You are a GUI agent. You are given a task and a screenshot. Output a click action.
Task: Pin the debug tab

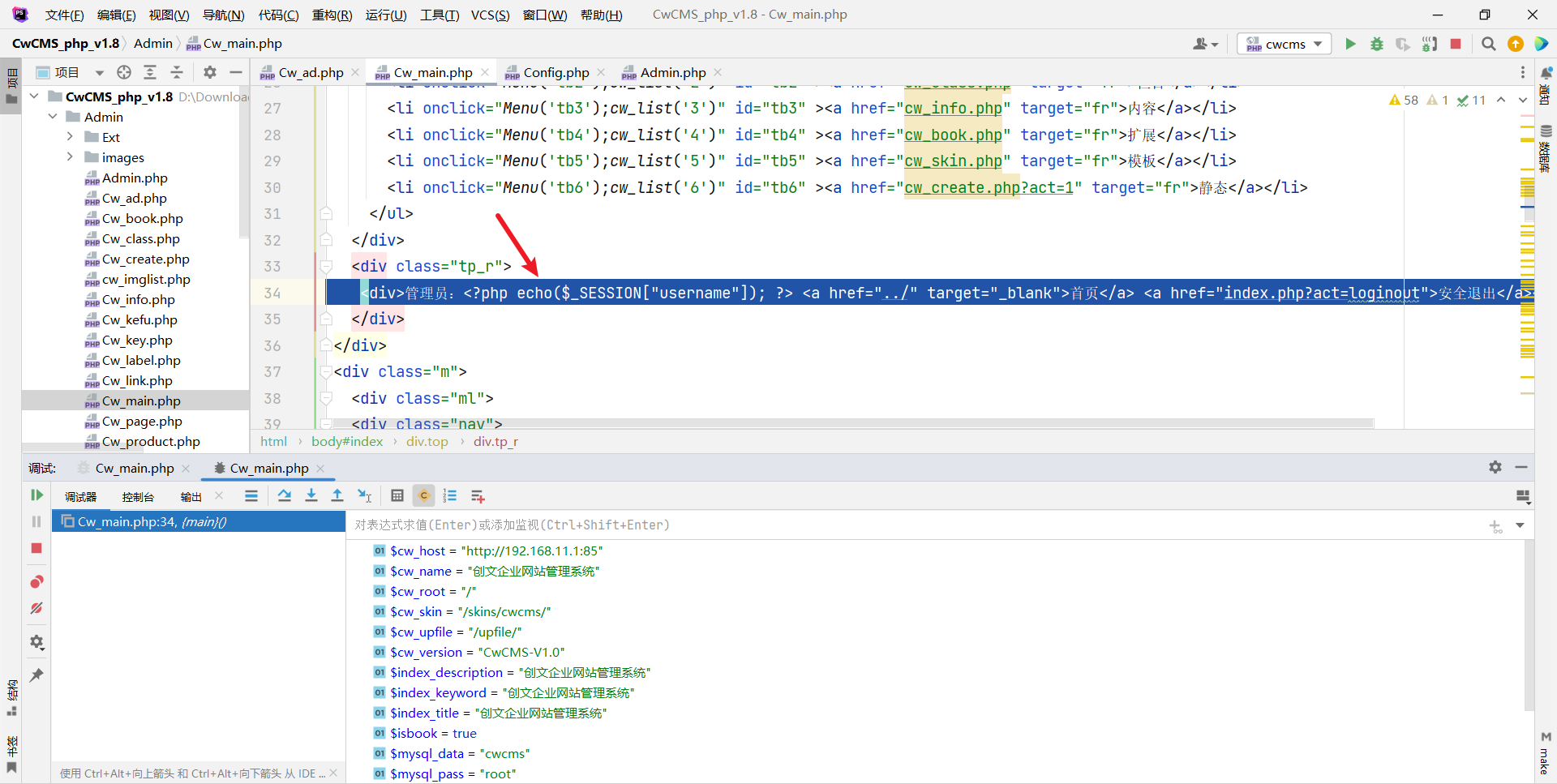tap(36, 675)
